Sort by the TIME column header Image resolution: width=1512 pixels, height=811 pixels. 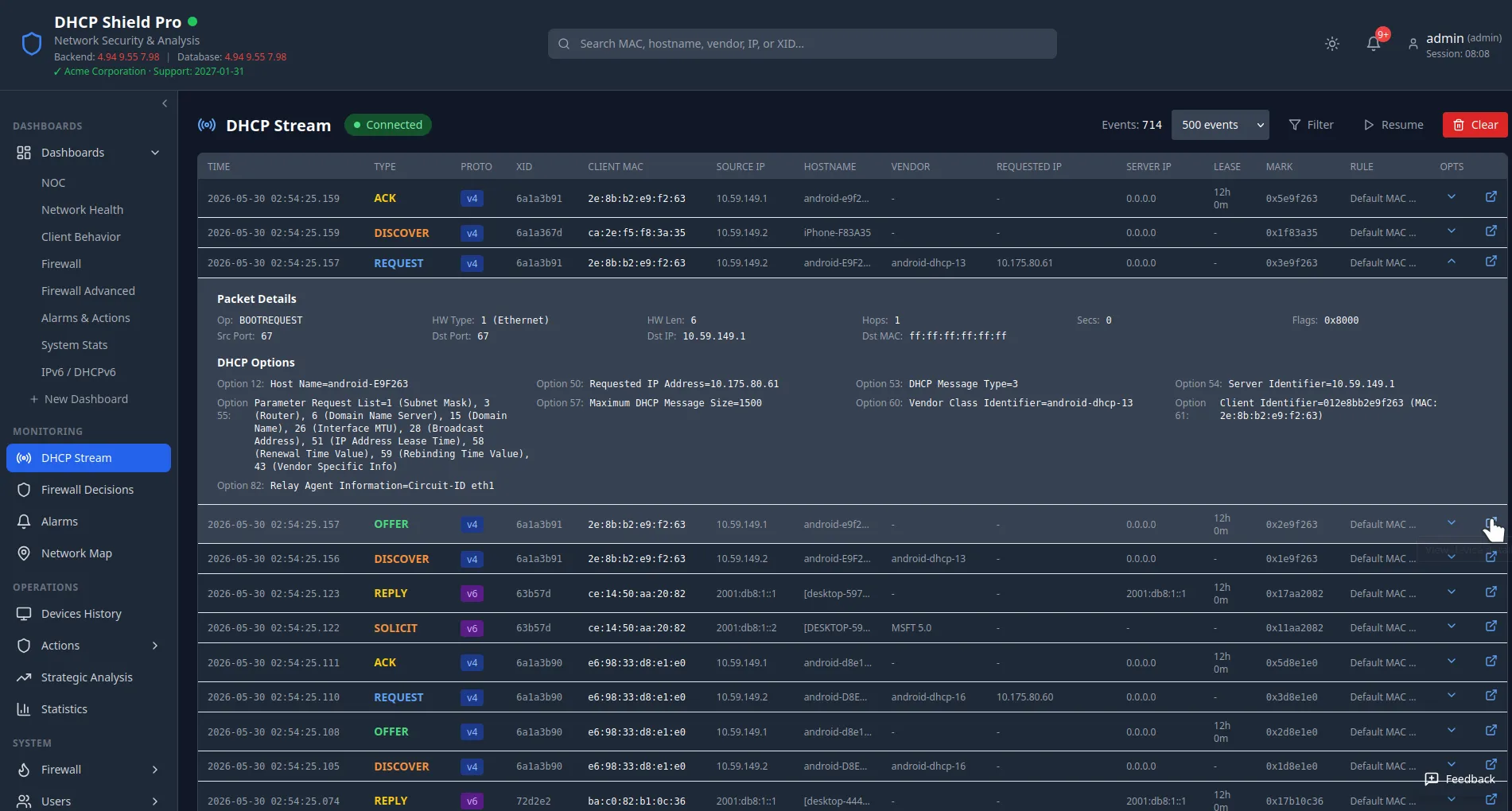click(x=219, y=167)
